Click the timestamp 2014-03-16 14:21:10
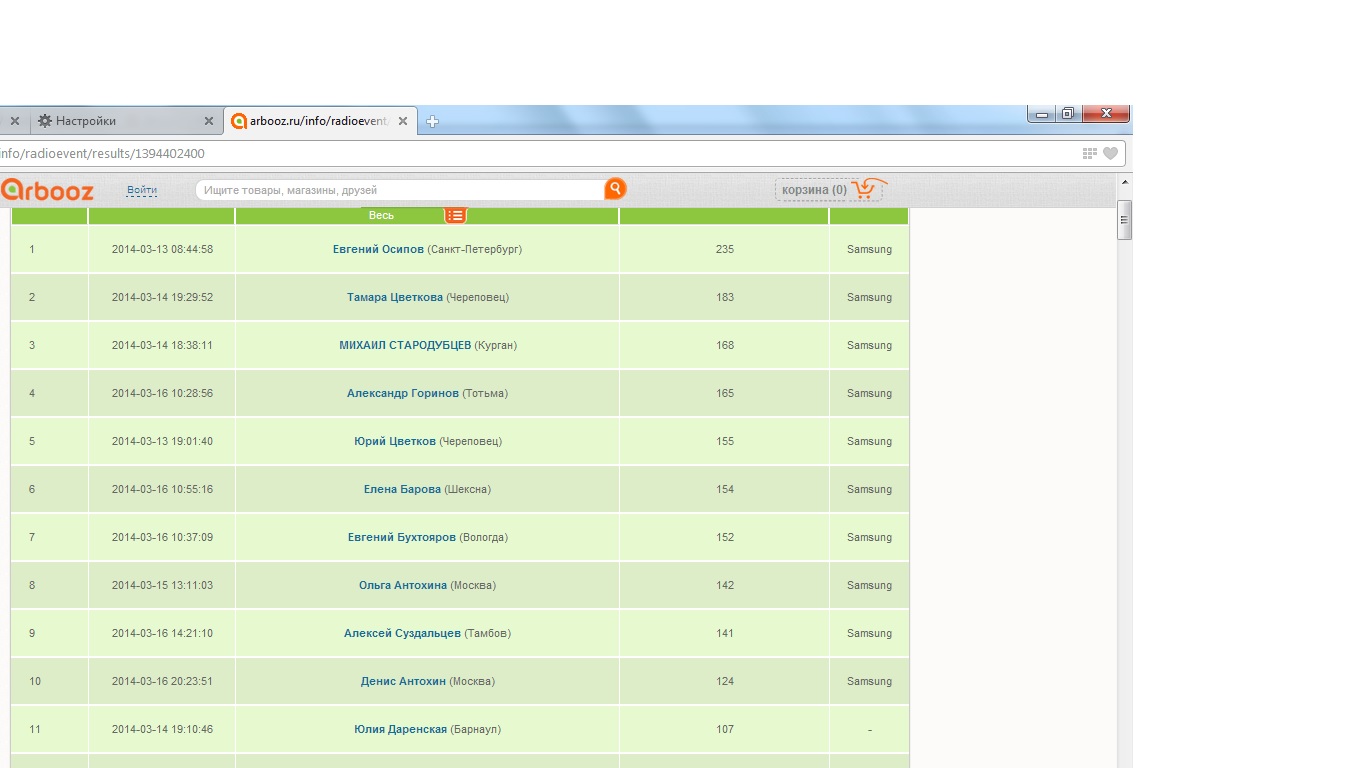The width and height of the screenshot is (1366, 768). click(x=162, y=633)
